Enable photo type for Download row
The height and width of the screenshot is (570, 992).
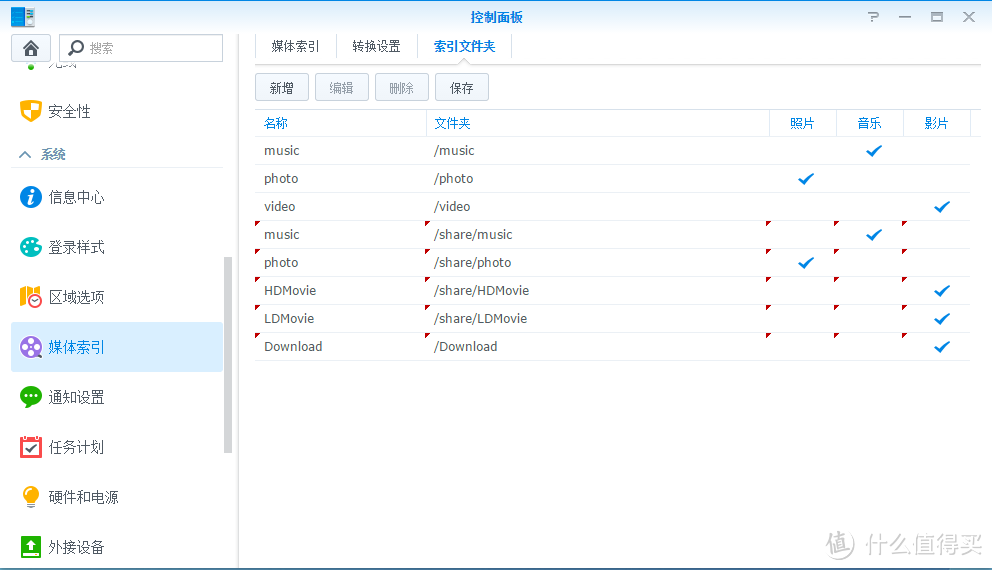(802, 347)
